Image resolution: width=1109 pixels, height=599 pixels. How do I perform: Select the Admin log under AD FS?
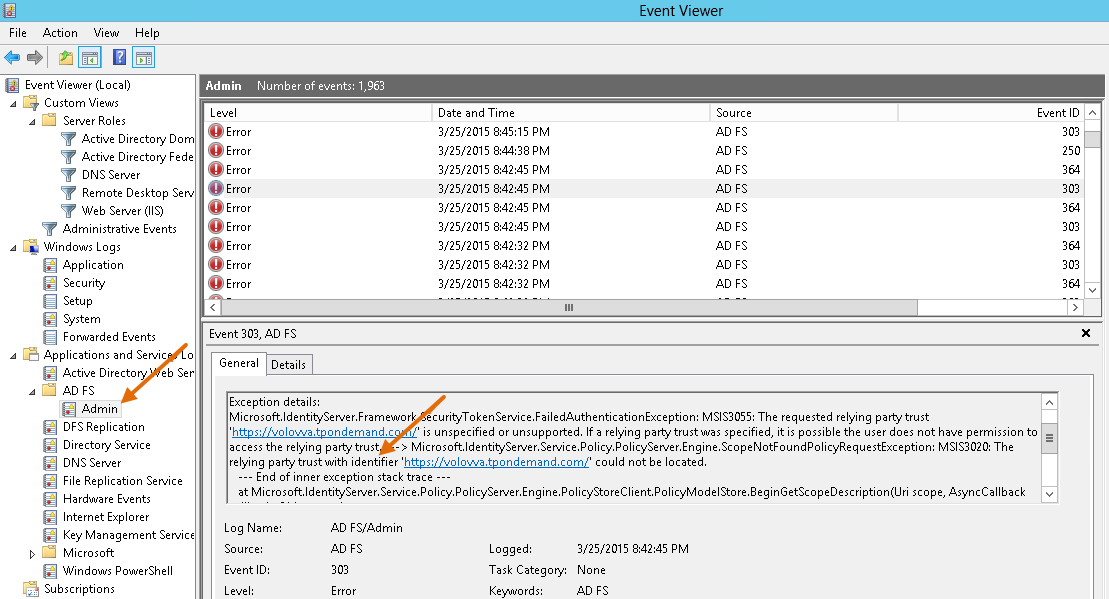(99, 409)
